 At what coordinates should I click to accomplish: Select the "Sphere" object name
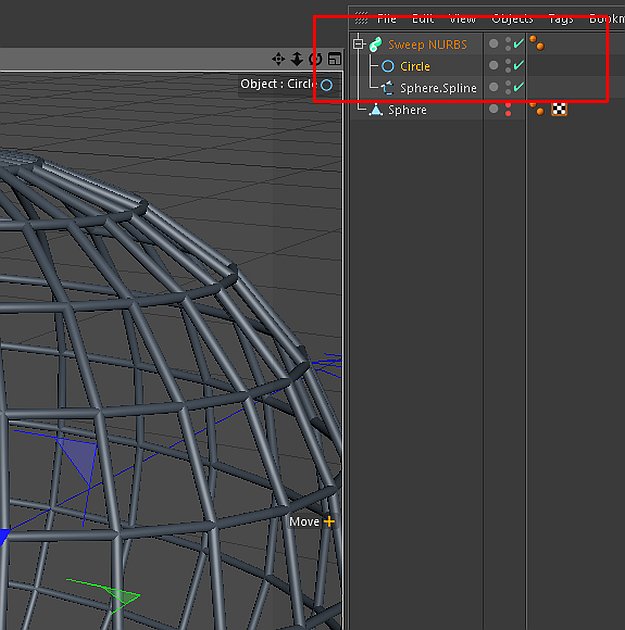pyautogui.click(x=407, y=109)
